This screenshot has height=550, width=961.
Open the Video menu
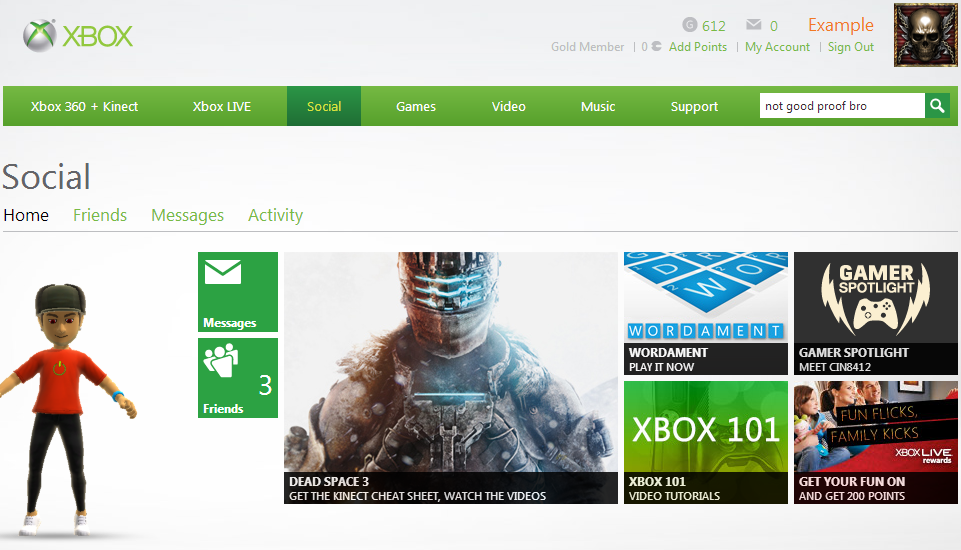pos(509,106)
